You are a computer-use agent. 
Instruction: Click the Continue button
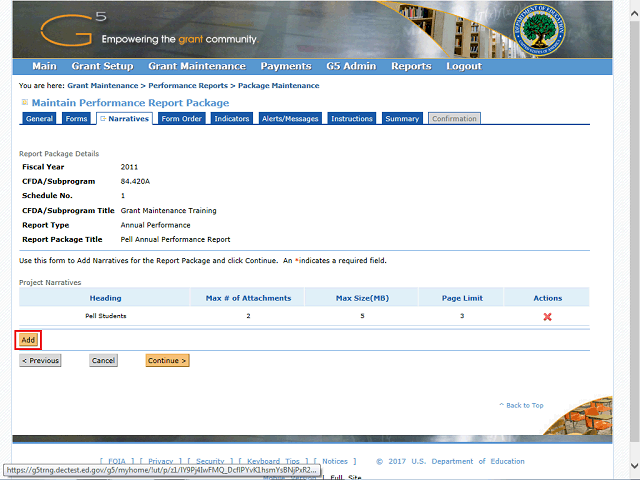[167, 360]
